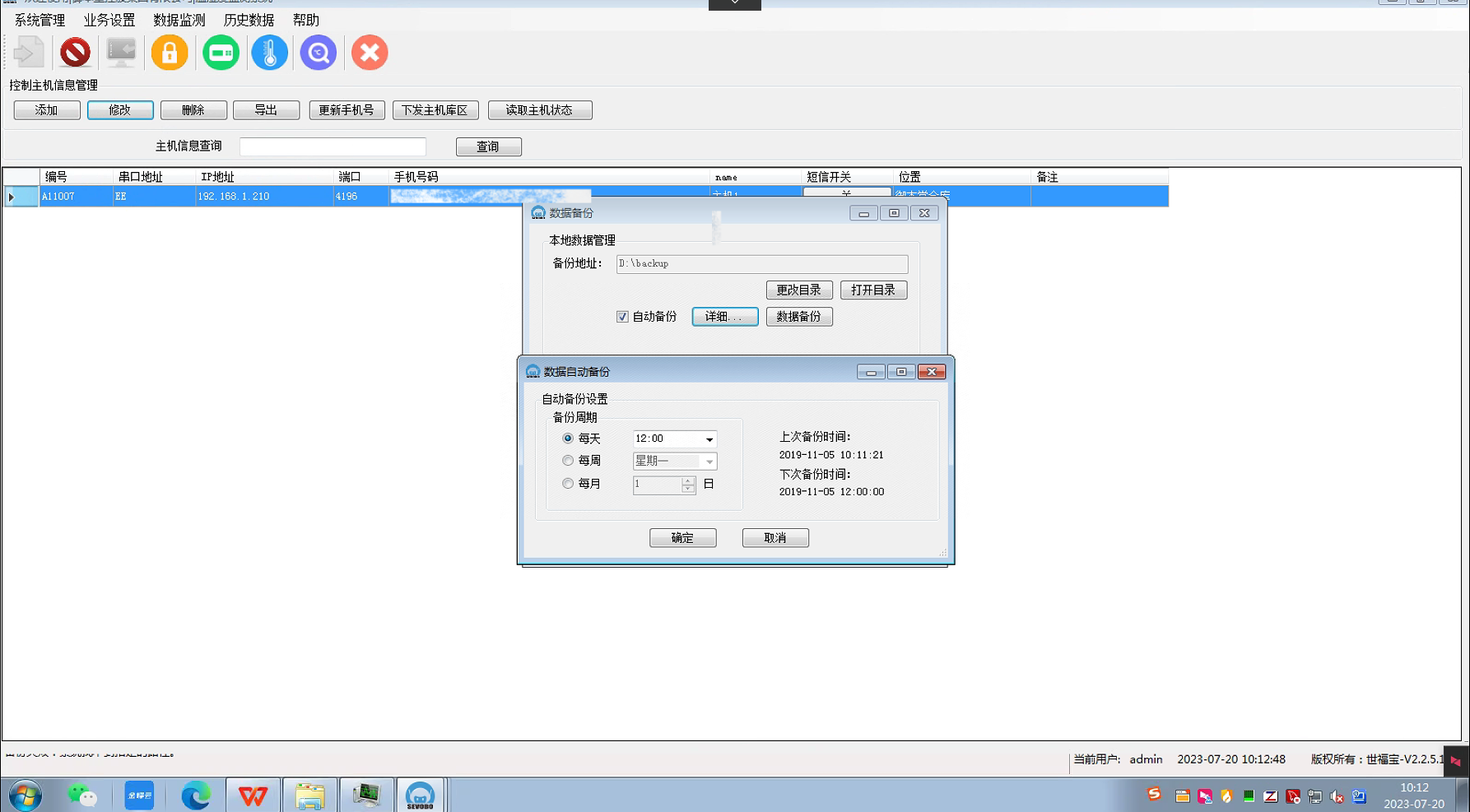Viewport: 1470px width, 812px height.
Task: Click the green device toolbar icon
Action: (x=221, y=53)
